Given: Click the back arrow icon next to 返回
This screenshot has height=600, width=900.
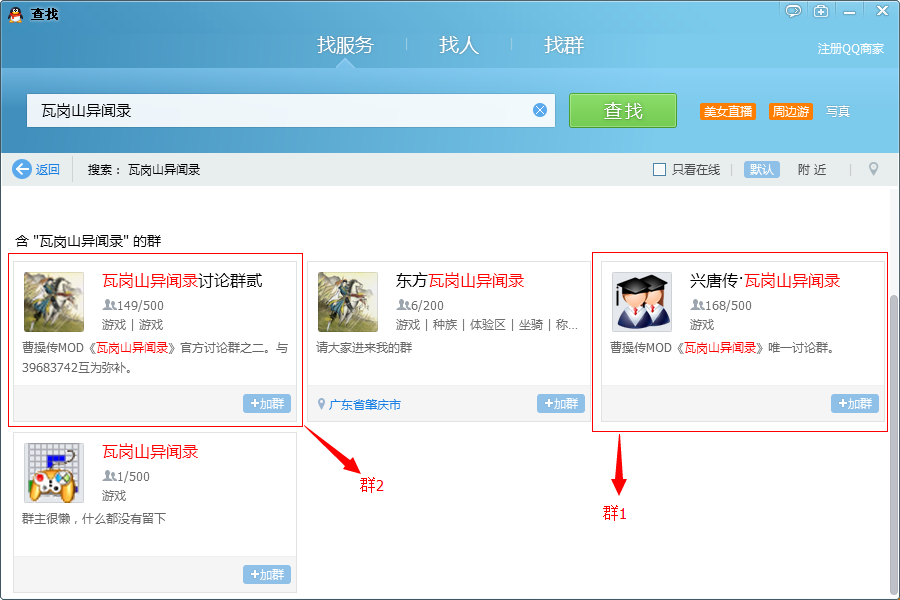Looking at the screenshot, I should tap(22, 169).
